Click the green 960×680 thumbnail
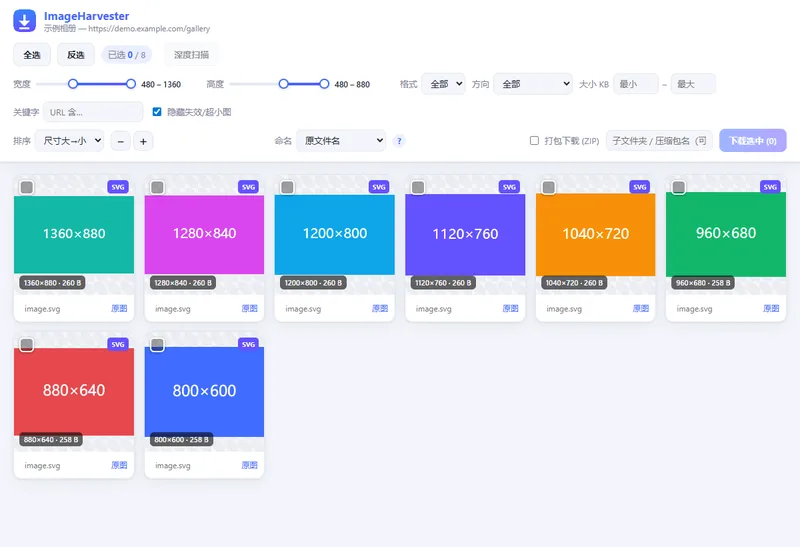800x547 pixels. click(726, 234)
